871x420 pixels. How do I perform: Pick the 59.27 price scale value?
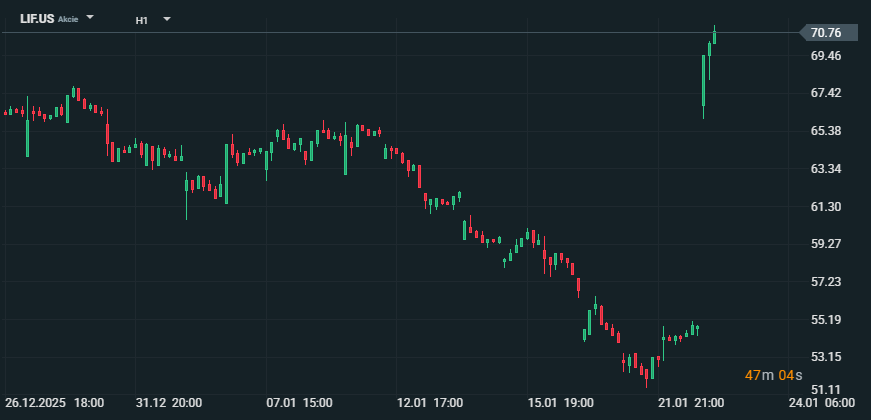(826, 244)
